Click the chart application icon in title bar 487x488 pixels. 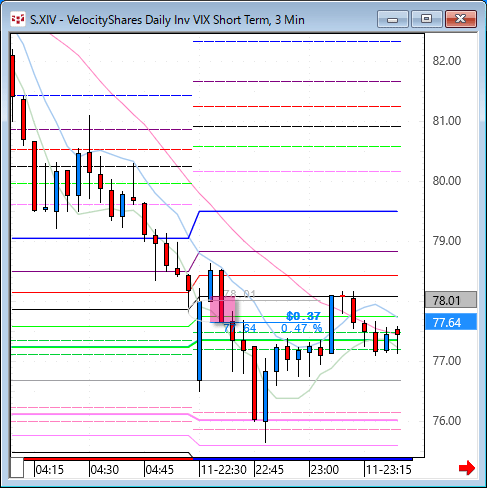(x=18, y=19)
